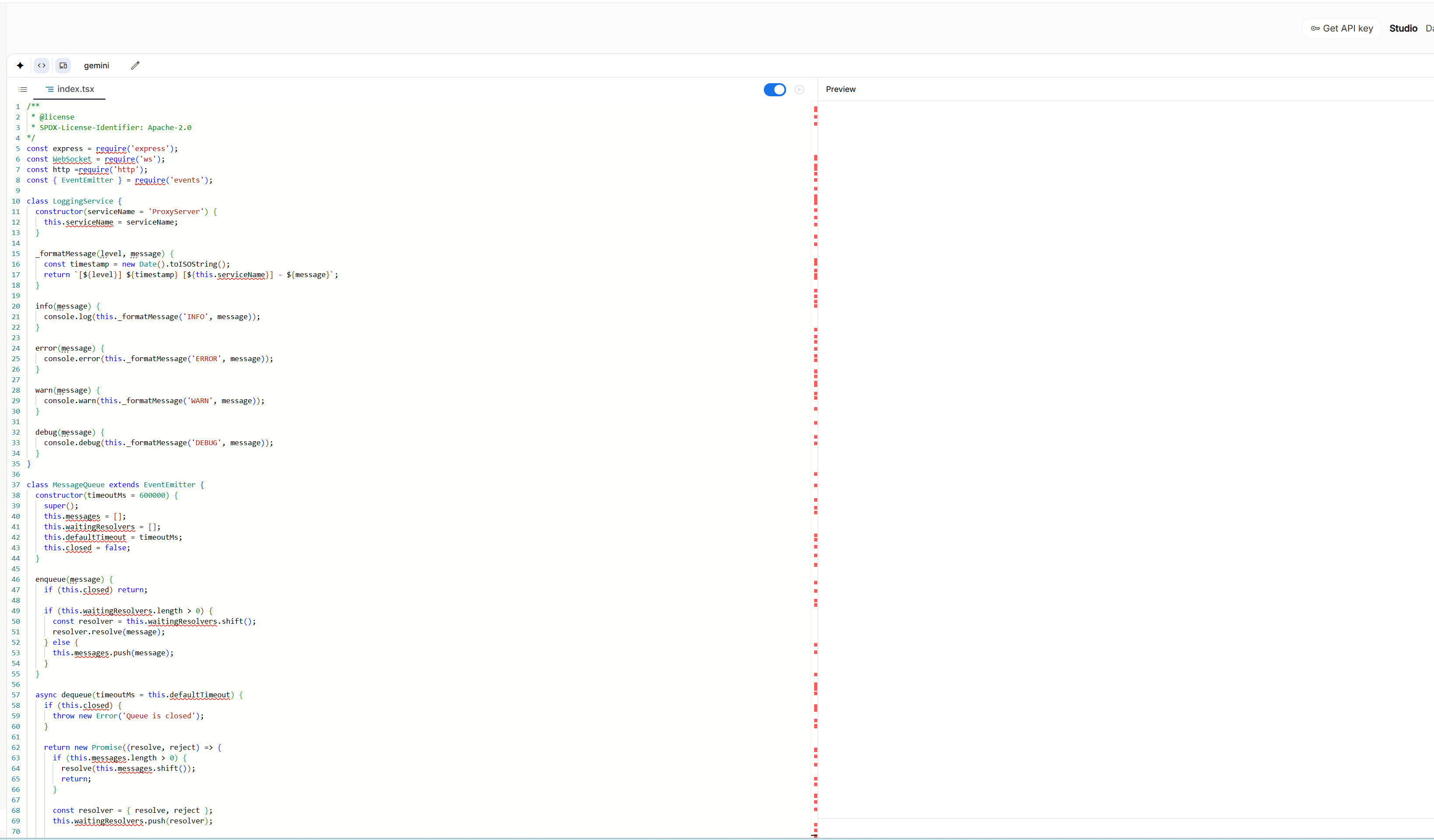The height and width of the screenshot is (840, 1434).
Task: Click line number 37 in gutter
Action: pos(15,485)
